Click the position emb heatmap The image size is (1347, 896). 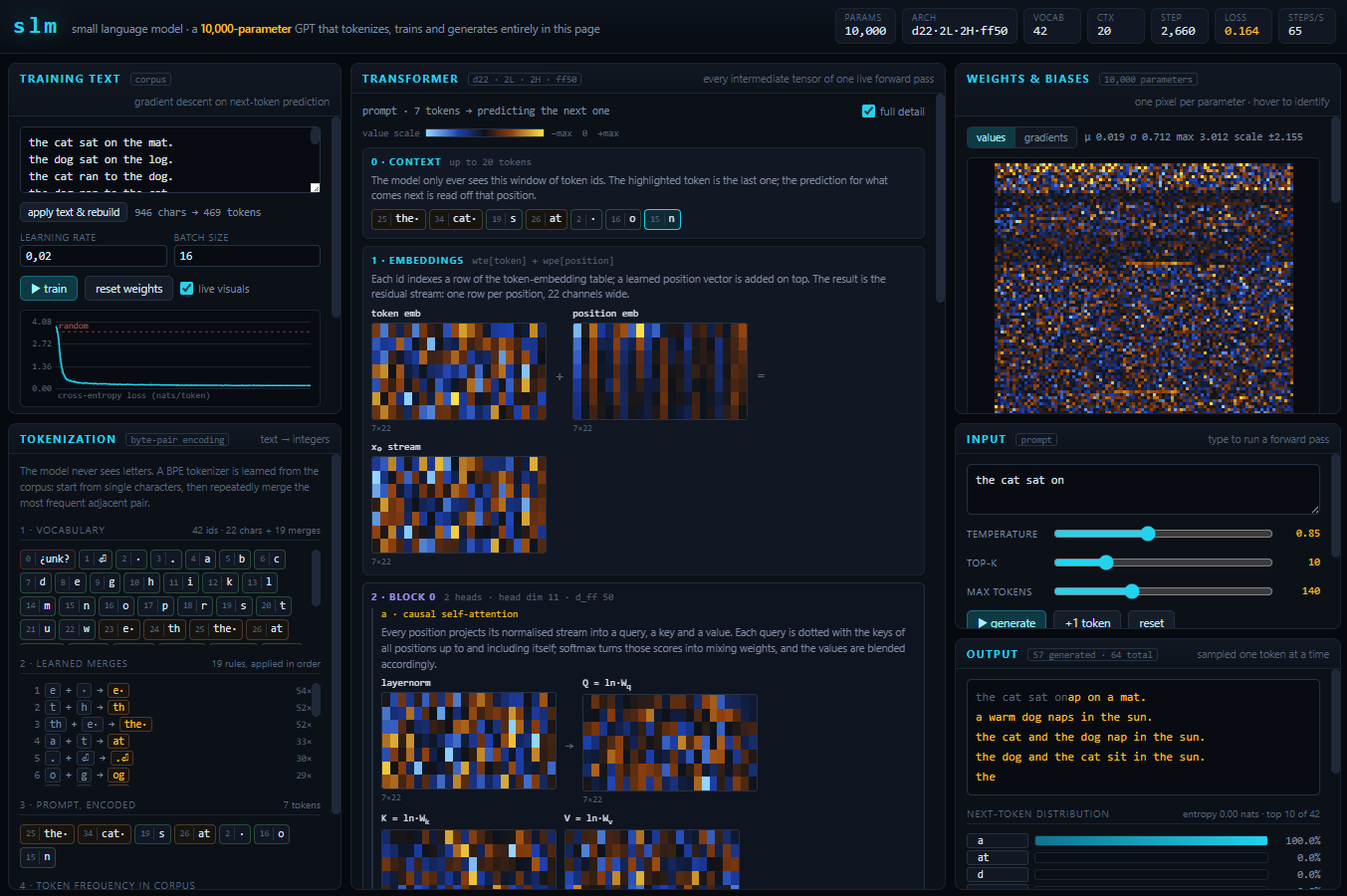[x=660, y=371]
